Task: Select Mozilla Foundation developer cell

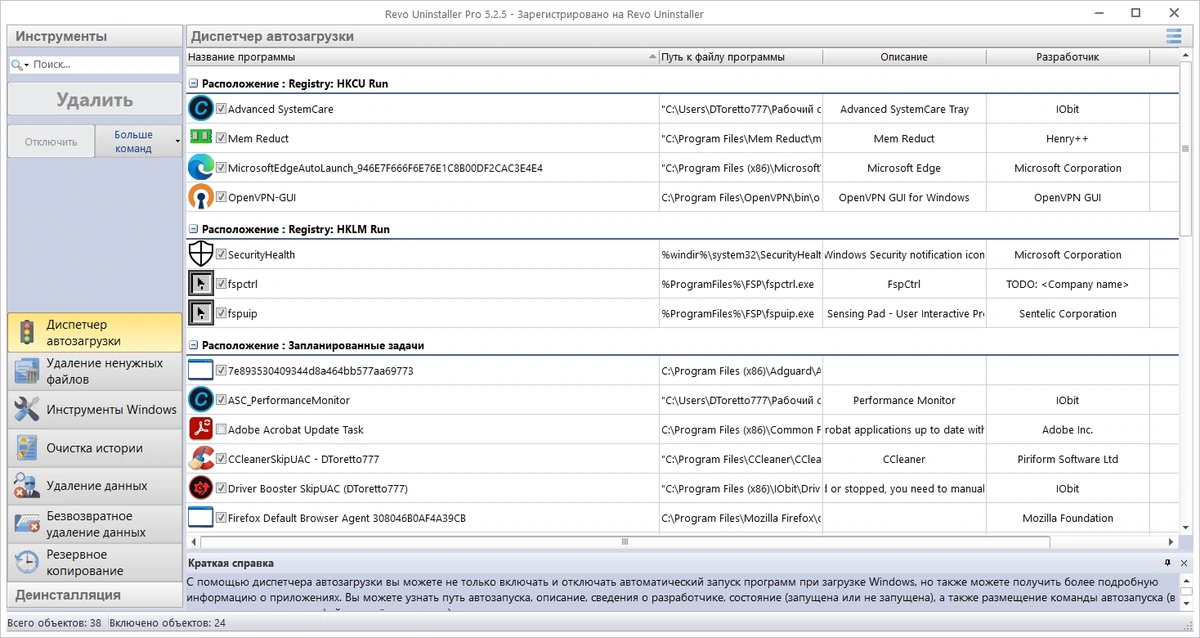Action: [x=1067, y=518]
